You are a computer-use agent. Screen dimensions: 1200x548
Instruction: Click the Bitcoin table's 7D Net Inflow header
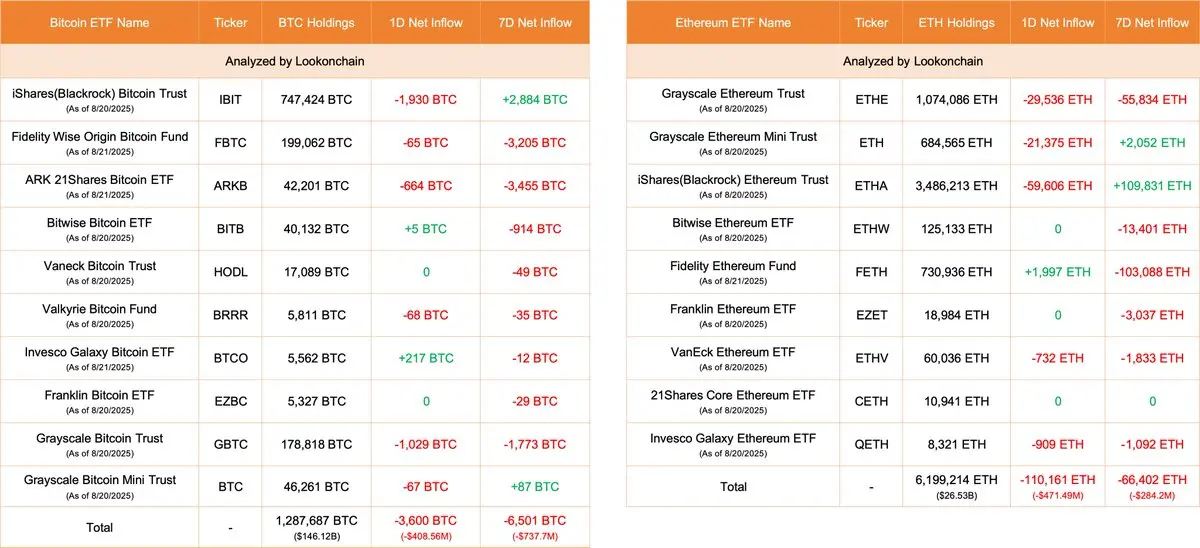point(534,22)
